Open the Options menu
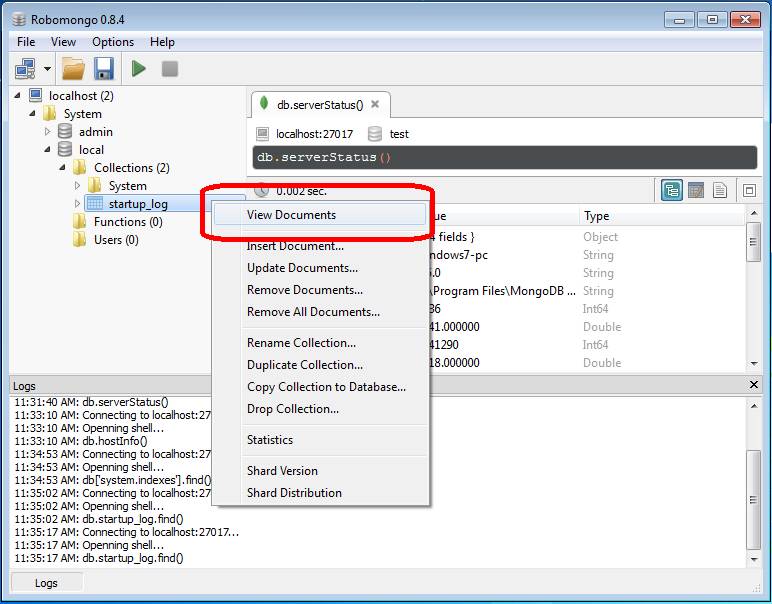The height and width of the screenshot is (604, 772). coord(113,42)
